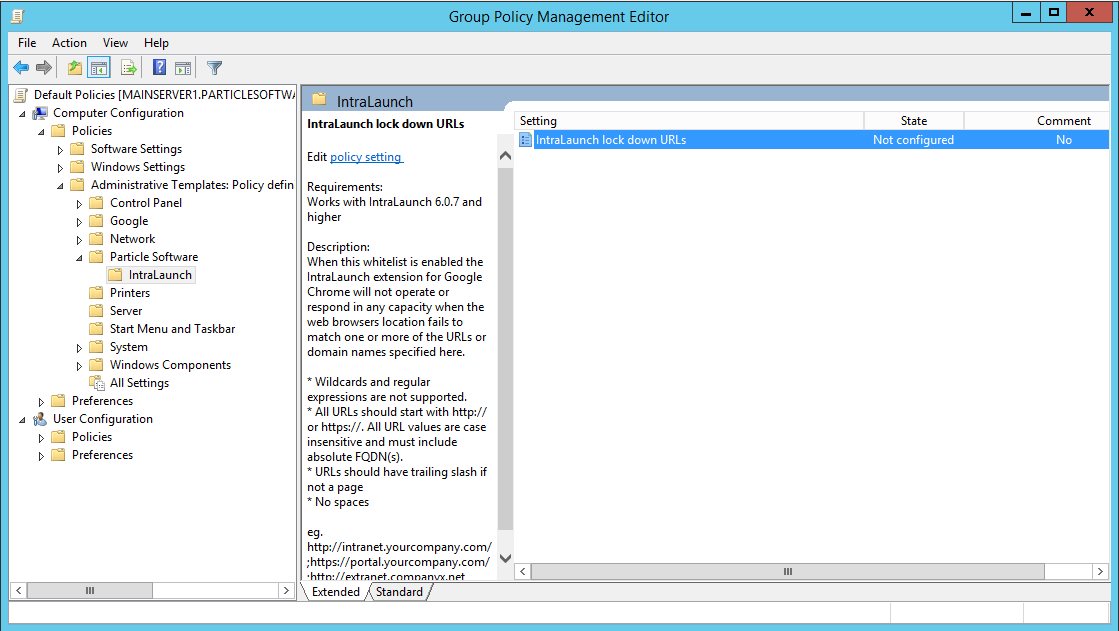The image size is (1119, 631).
Task: Switch to the Standard tab
Action: 399,592
